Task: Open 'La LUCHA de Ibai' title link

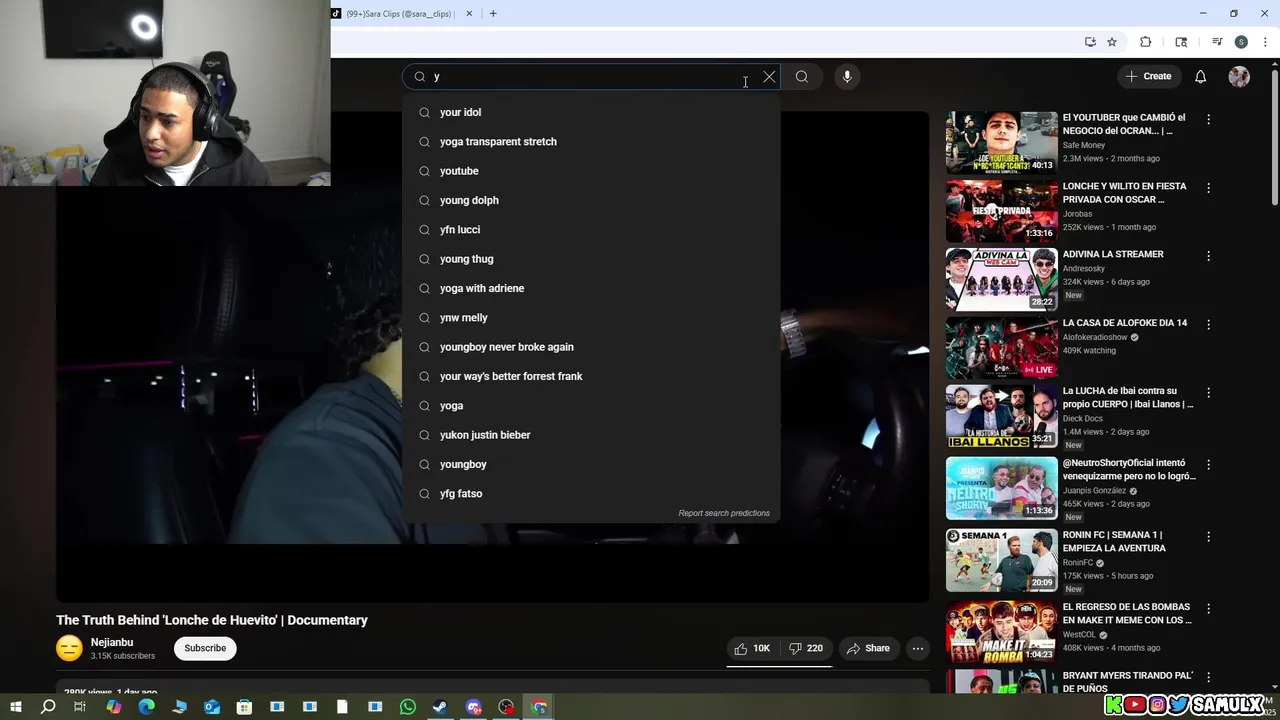Action: (1128, 397)
